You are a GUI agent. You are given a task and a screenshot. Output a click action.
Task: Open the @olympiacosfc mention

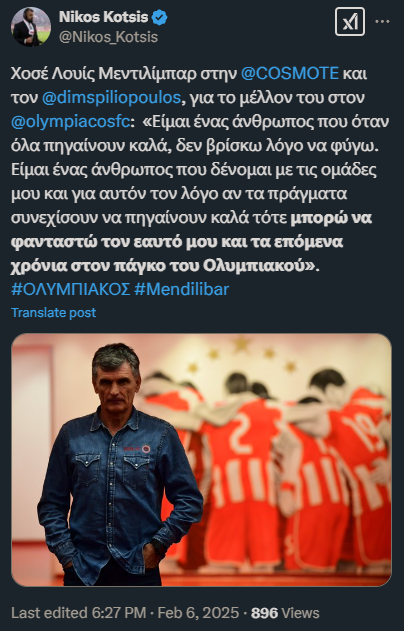(70, 122)
